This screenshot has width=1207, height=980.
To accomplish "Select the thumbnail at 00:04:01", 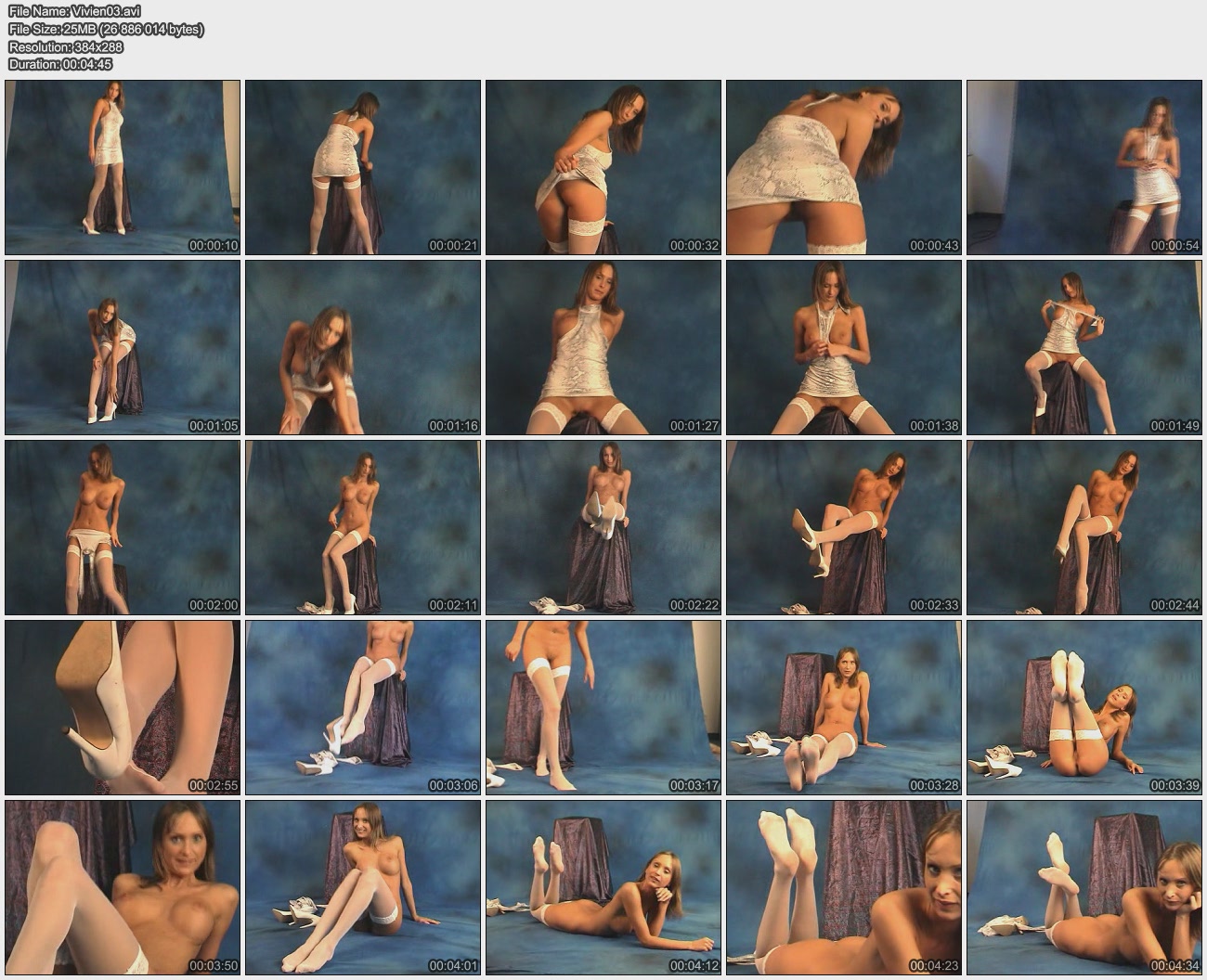I will 363,887.
